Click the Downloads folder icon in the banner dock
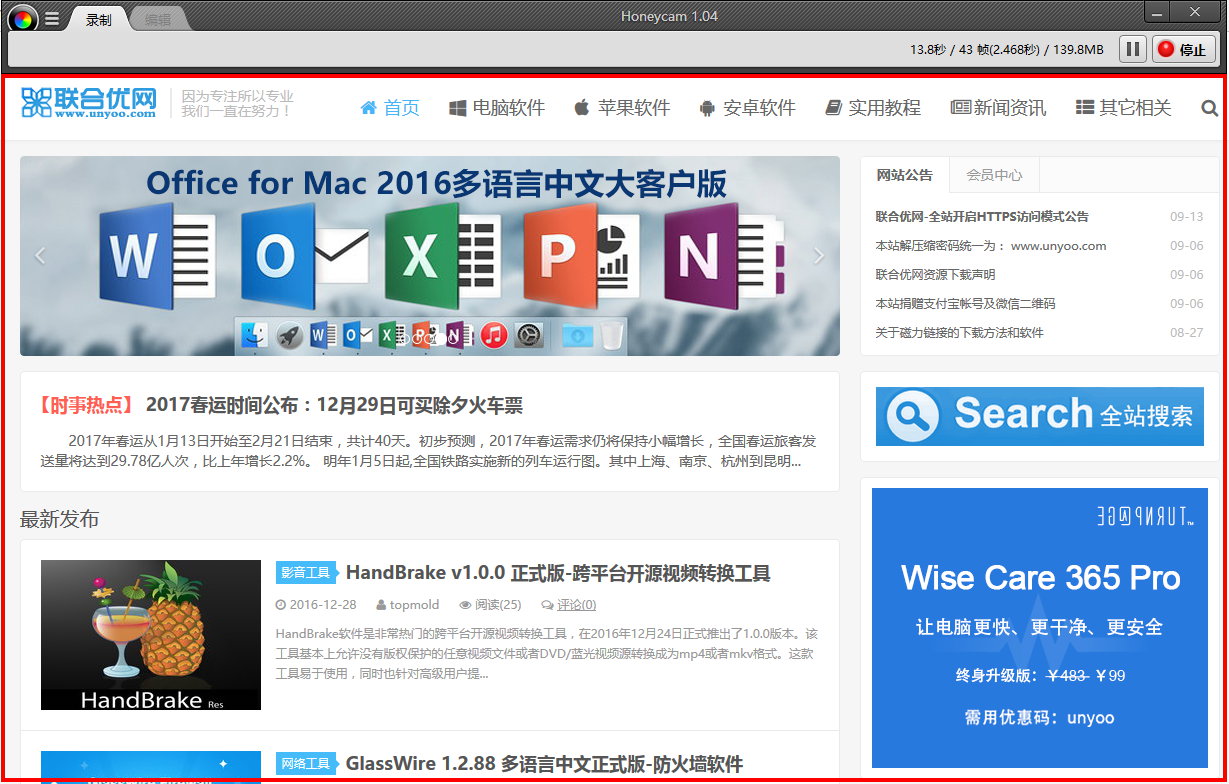The image size is (1229, 784). pos(576,335)
